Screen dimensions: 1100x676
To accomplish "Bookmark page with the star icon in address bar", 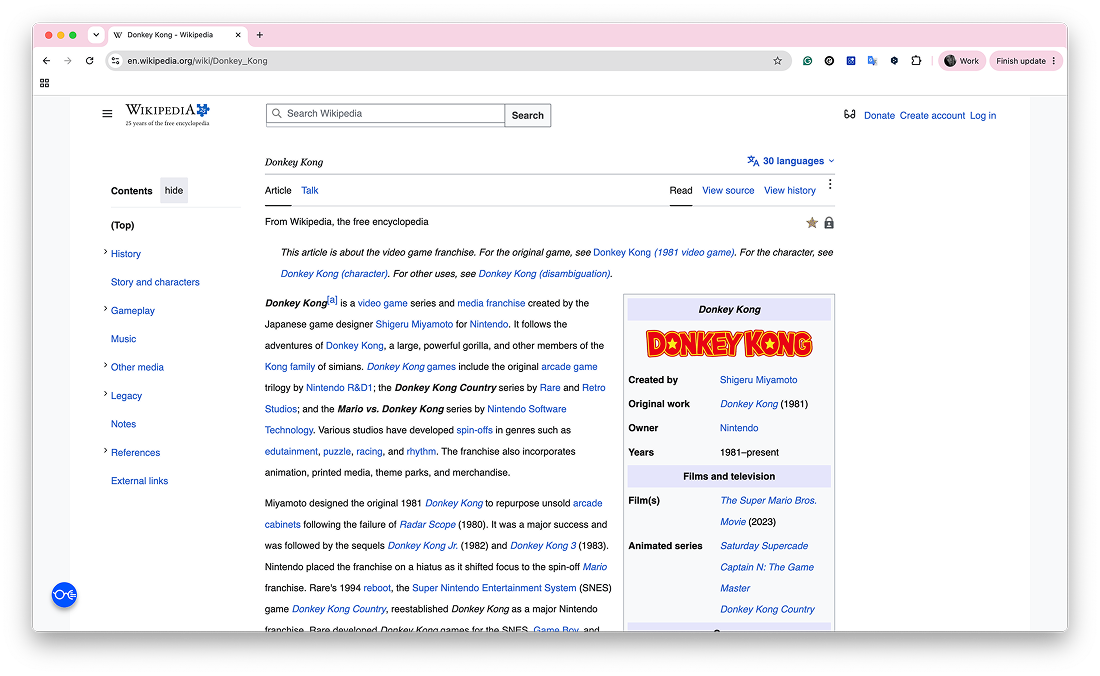I will point(777,61).
